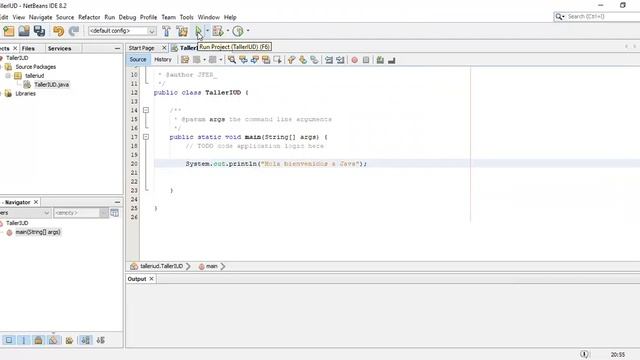Viewport: 640px width, 360px height.
Task: Click the Profile Project clock icon
Action: pos(238,31)
